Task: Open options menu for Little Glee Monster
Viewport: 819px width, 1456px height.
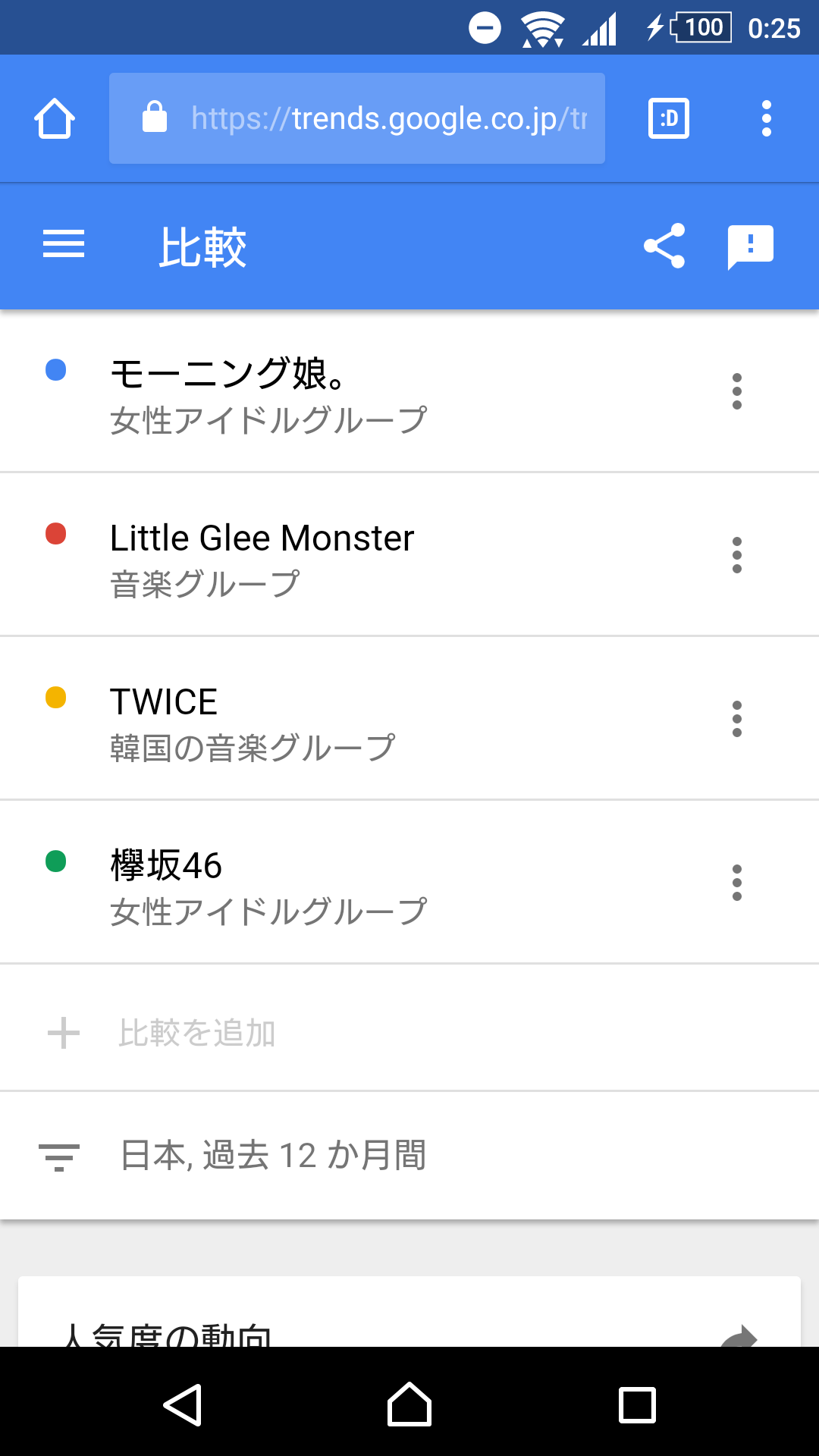Action: coord(737,555)
